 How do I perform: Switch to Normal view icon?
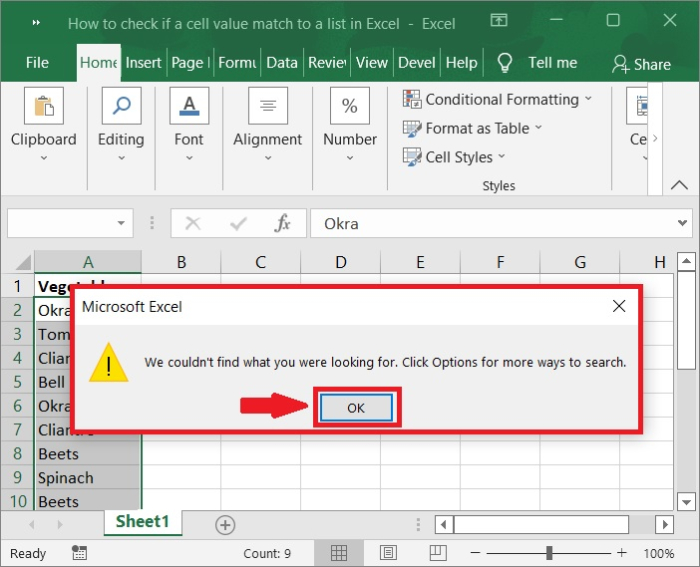coord(339,553)
